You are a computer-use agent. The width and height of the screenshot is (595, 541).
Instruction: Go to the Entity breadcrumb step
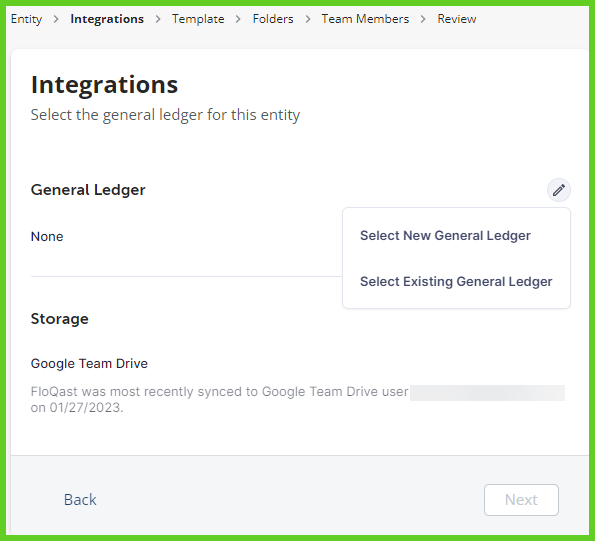click(x=27, y=19)
